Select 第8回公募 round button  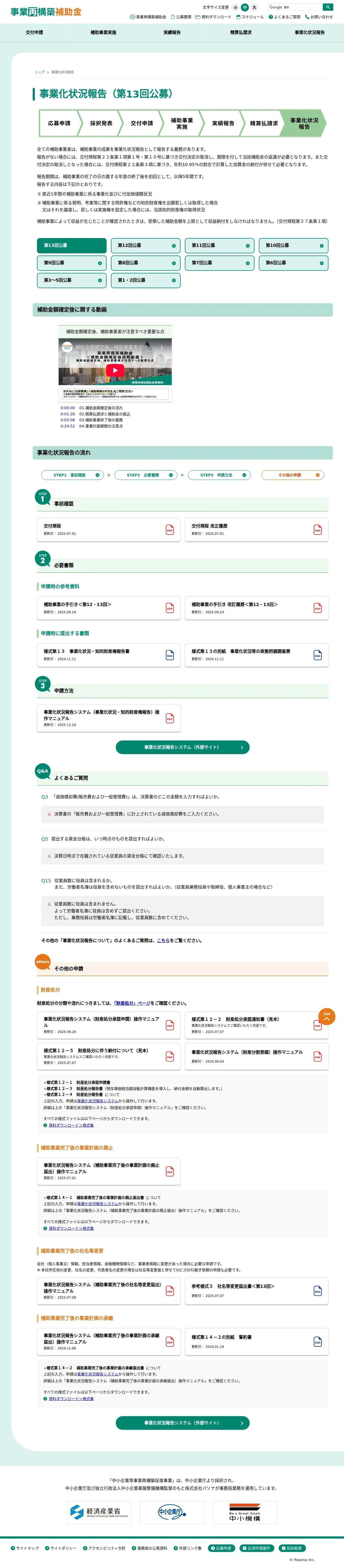click(x=145, y=263)
